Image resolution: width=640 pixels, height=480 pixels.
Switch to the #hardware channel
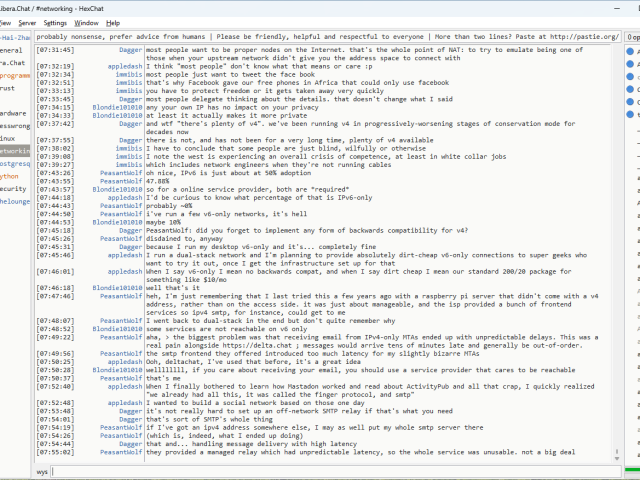[x=13, y=113]
